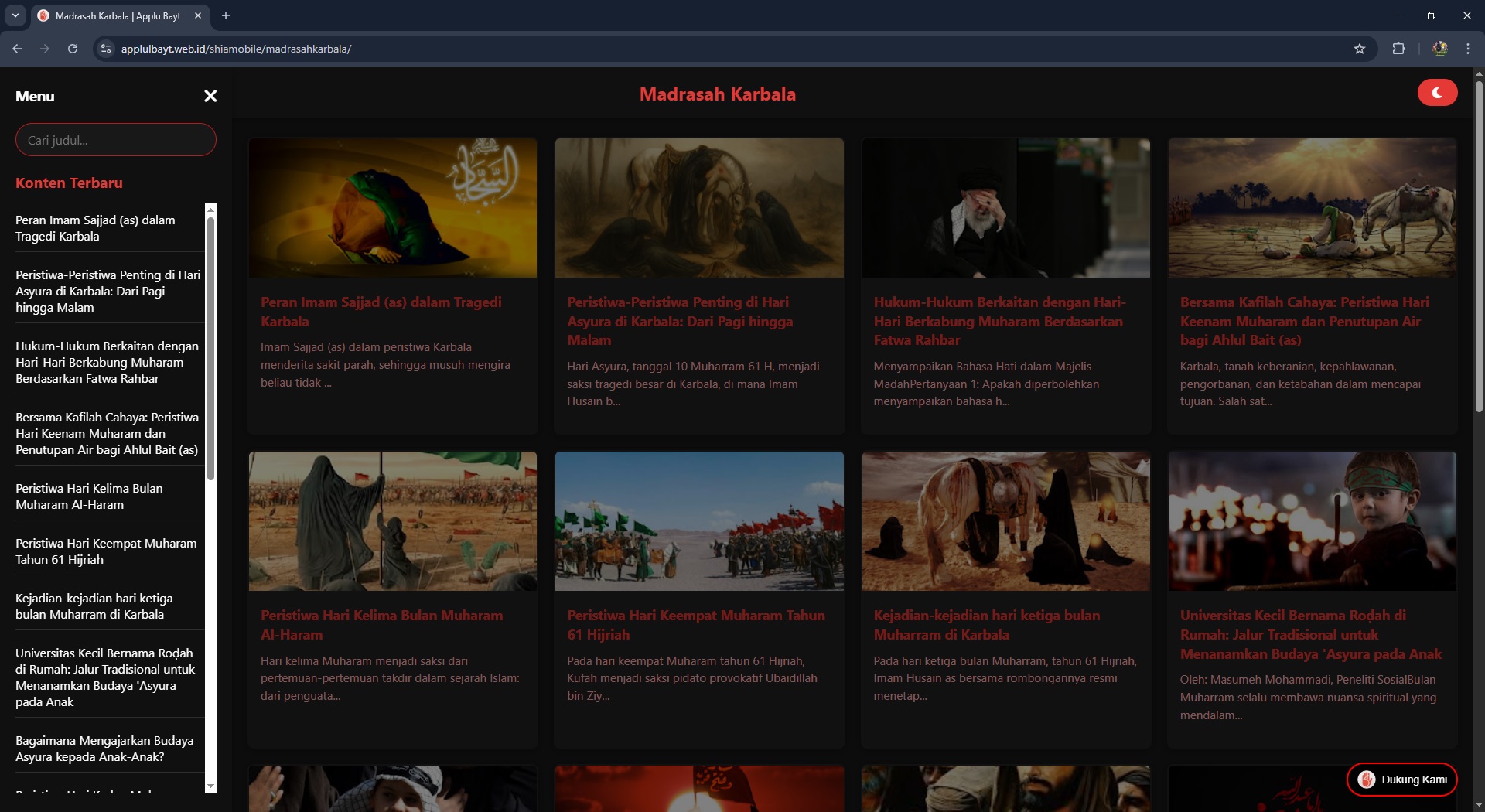This screenshot has height=812, width=1485.
Task: Open the Fatwa Rahbar article thumbnail
Action: (x=1006, y=208)
